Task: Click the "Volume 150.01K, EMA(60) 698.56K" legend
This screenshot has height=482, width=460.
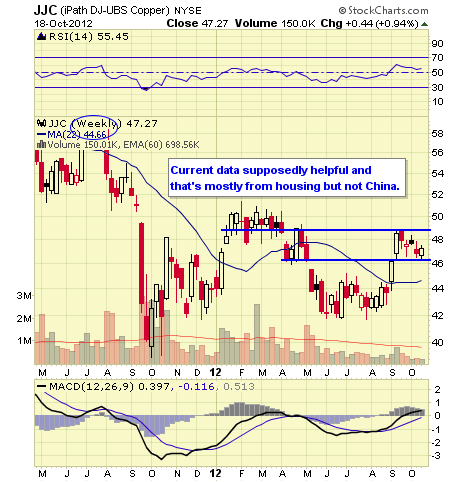Action: click(123, 145)
